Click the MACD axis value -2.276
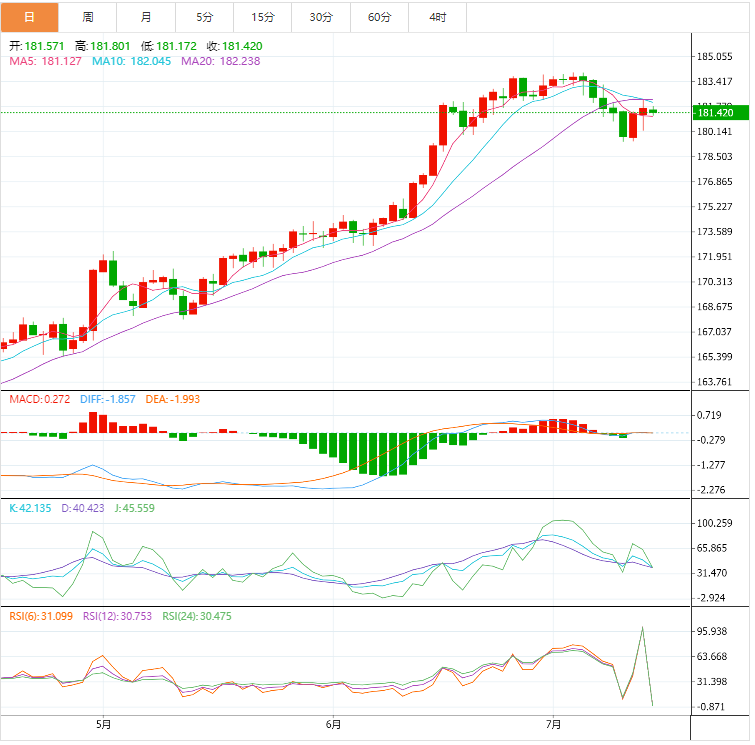The width and height of the screenshot is (755, 745). click(x=711, y=491)
